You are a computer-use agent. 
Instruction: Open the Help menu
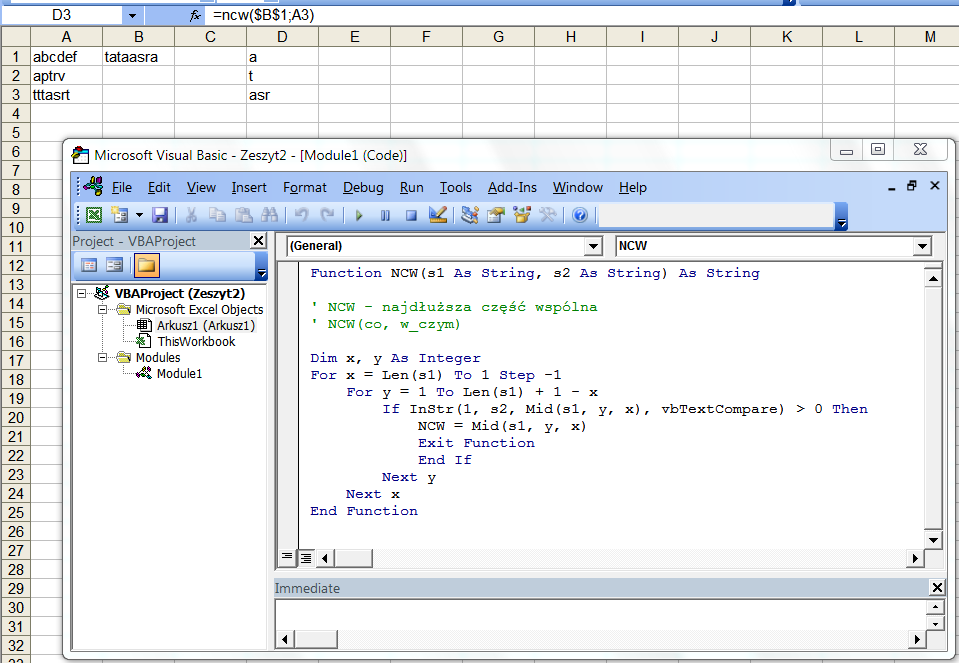point(632,187)
